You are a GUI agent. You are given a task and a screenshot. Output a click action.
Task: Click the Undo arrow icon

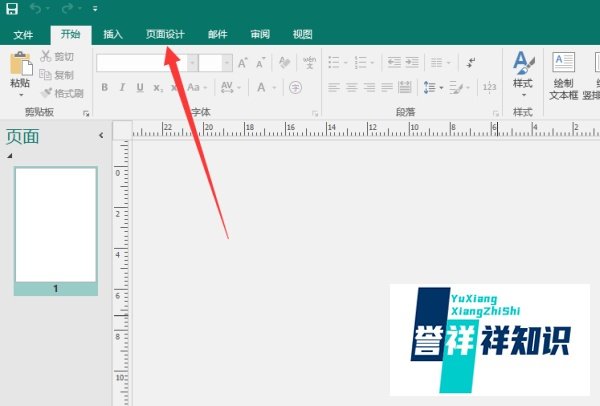[35, 8]
